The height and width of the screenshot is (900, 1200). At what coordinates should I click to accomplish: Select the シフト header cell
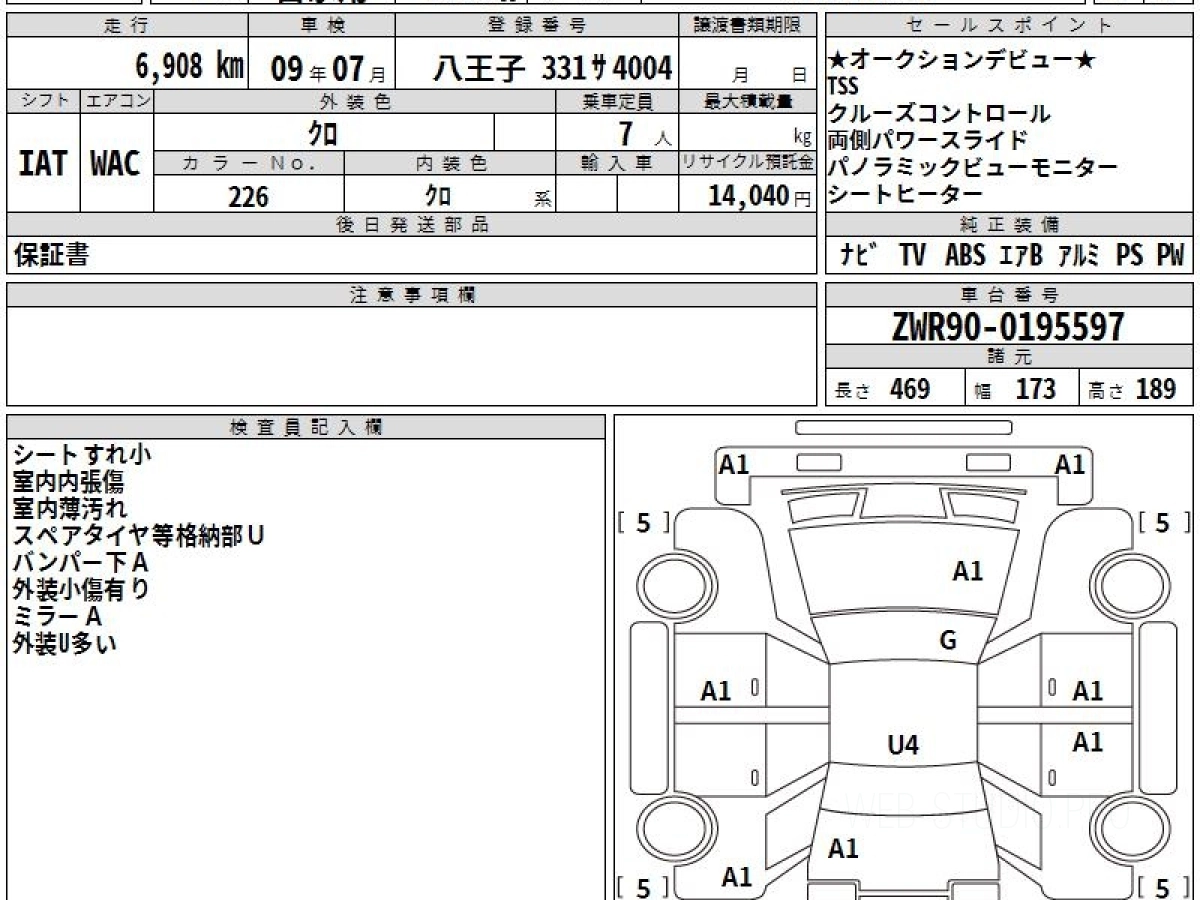(x=43, y=101)
